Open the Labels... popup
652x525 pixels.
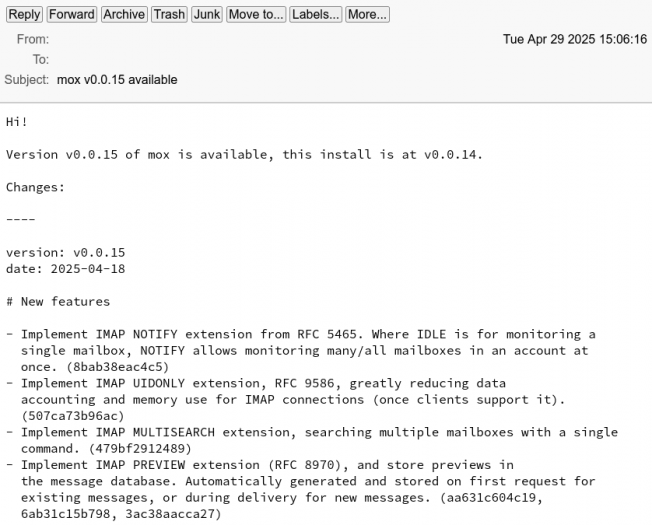(x=316, y=15)
